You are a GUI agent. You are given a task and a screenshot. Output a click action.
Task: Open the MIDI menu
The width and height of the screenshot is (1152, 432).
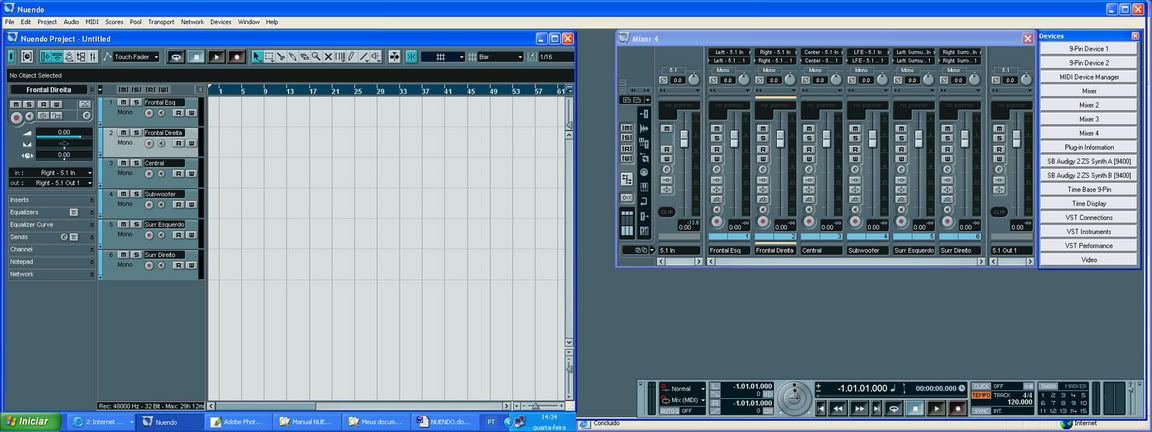pyautogui.click(x=92, y=22)
